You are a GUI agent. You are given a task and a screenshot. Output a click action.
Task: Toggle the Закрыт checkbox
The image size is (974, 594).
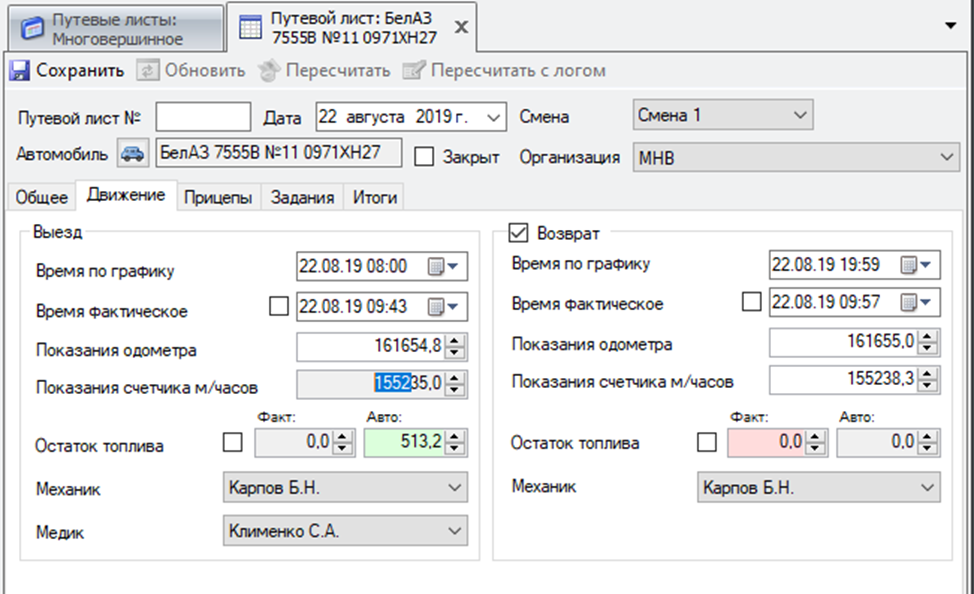pos(424,157)
